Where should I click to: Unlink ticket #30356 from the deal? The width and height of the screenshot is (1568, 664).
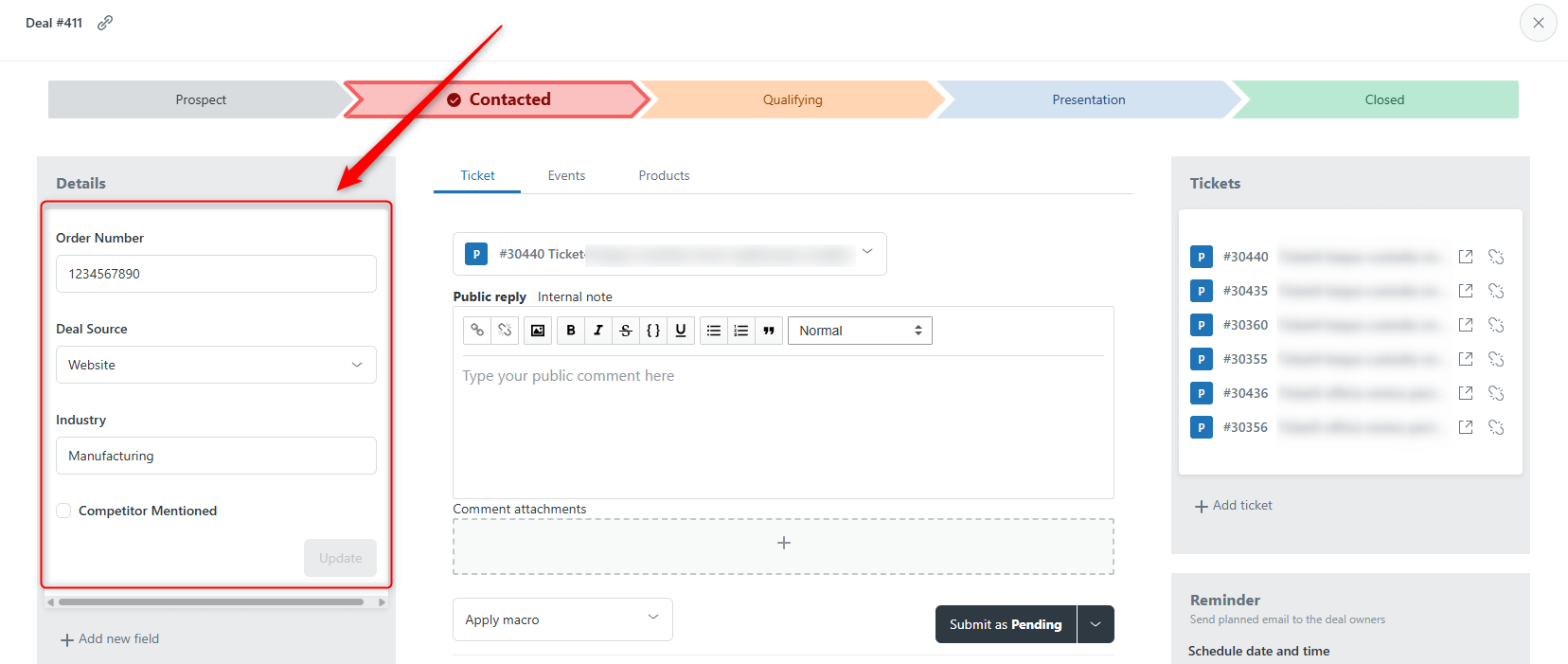pos(1496,427)
